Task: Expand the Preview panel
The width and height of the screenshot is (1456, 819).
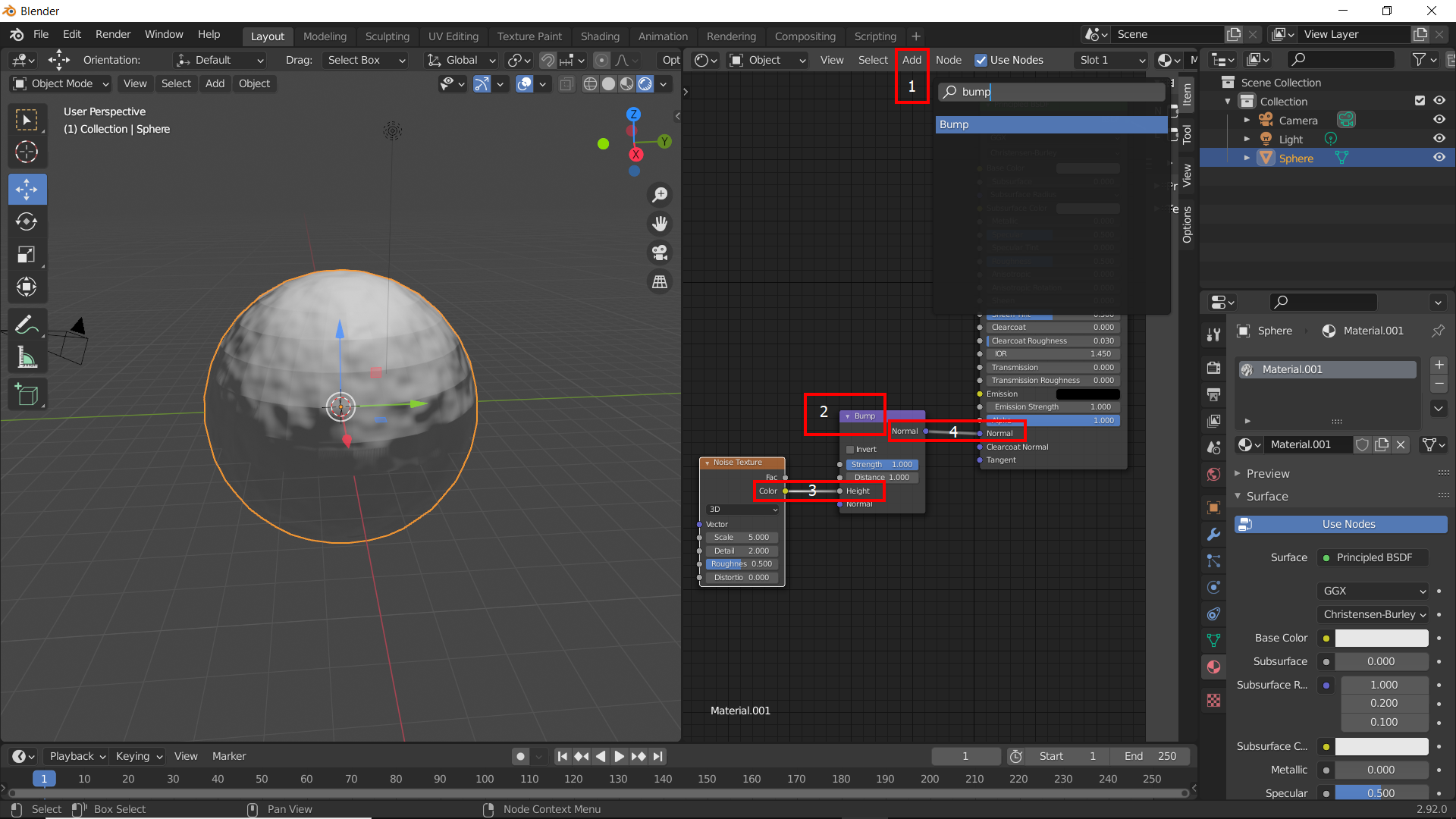Action: coord(1267,473)
